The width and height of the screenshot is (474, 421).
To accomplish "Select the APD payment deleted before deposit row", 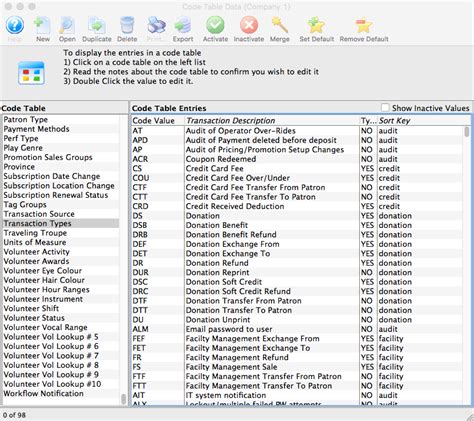I will click(297, 140).
